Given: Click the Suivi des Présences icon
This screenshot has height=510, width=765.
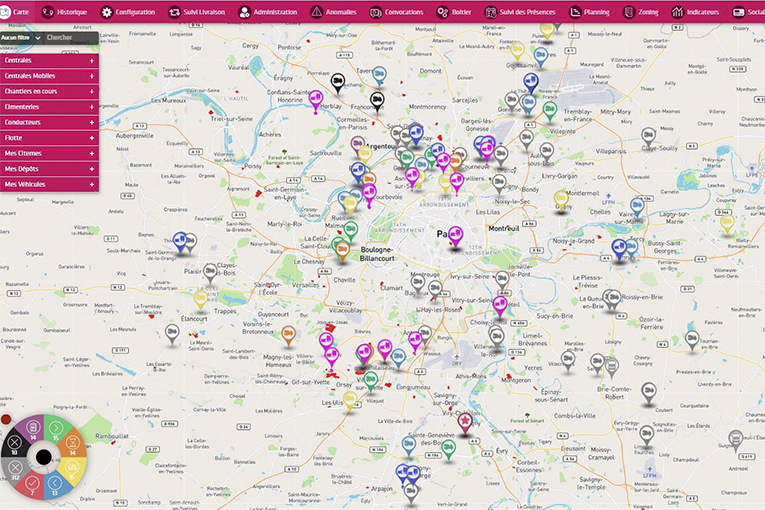Looking at the screenshot, I should 491,12.
